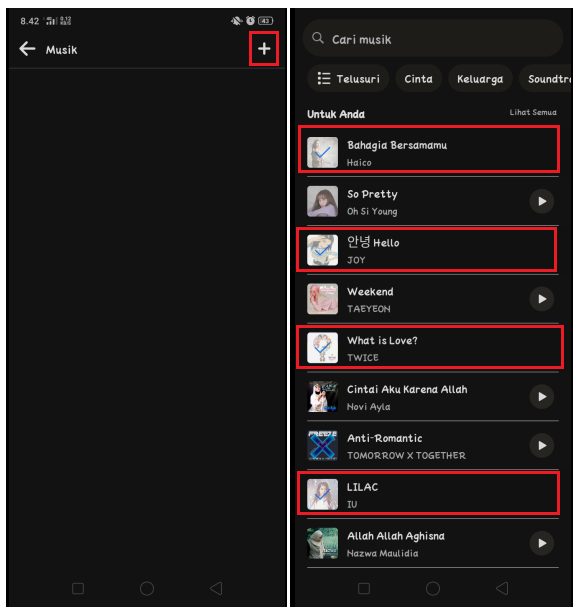Tap the battery indicator in status bar
This screenshot has width=580, height=612.
[265, 21]
